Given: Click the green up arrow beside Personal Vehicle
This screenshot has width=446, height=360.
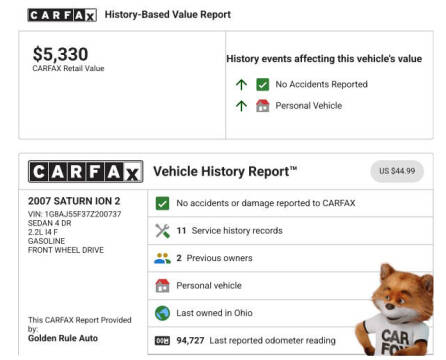Looking at the screenshot, I should pyautogui.click(x=241, y=106).
